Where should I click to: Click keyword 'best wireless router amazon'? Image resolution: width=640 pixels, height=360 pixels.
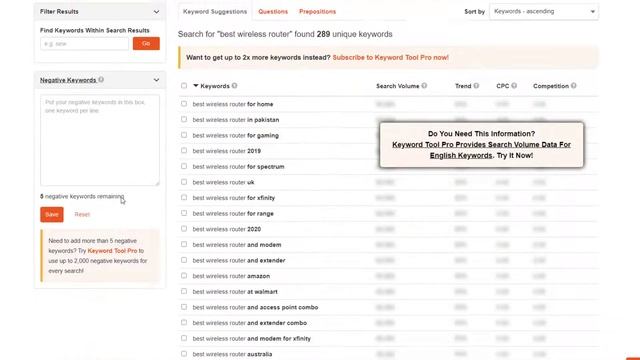231,276
